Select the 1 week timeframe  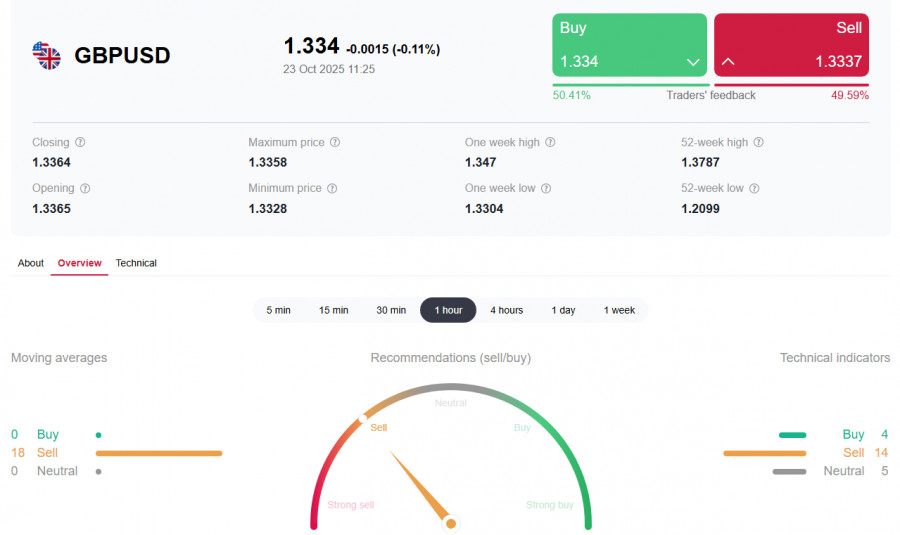click(x=619, y=310)
